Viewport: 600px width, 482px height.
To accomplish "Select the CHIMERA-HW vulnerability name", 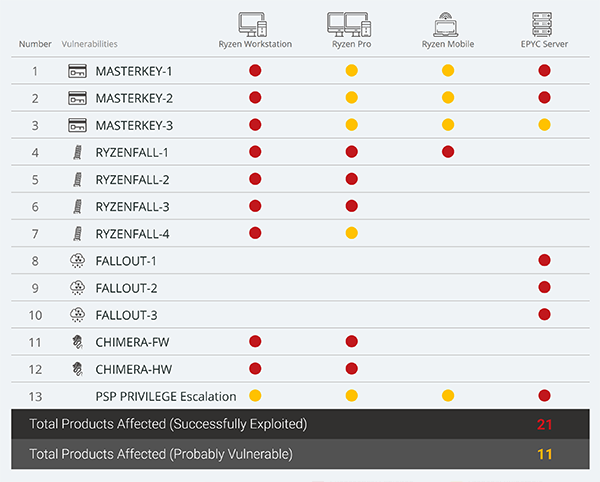I will [134, 370].
